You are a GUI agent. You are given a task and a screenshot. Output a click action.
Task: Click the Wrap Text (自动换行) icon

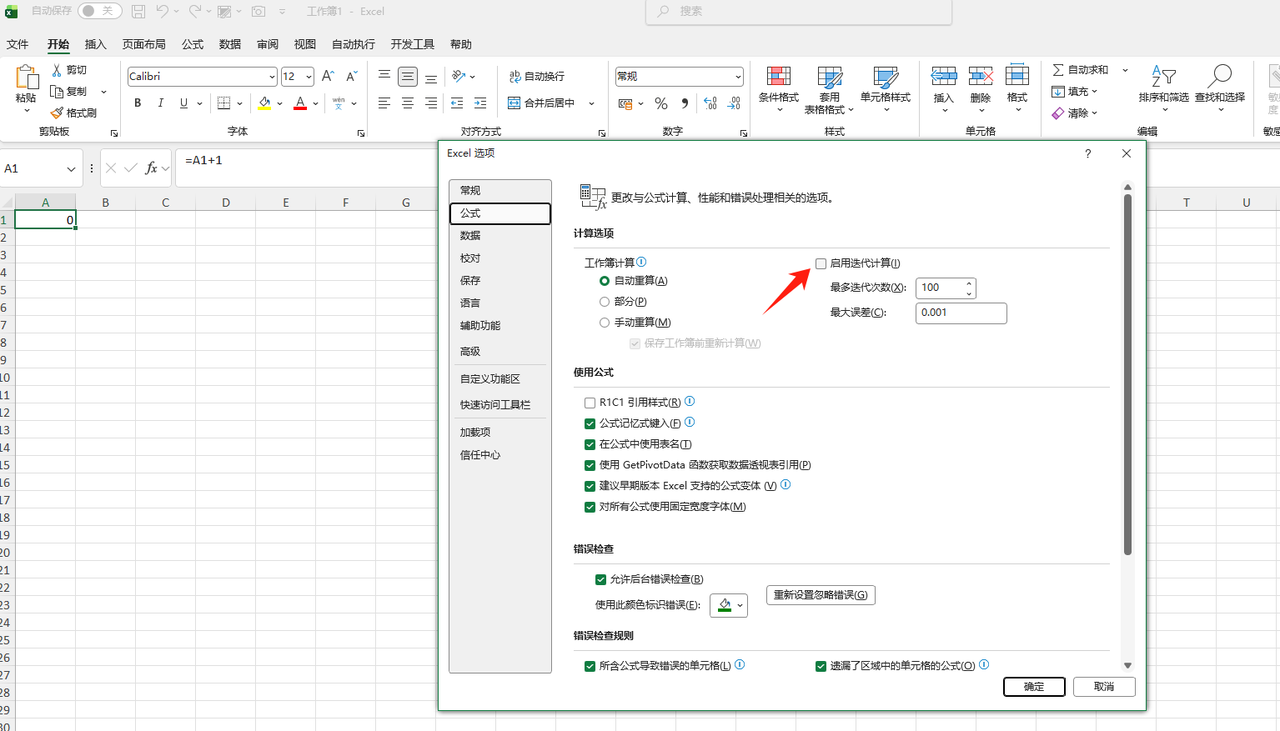[514, 76]
